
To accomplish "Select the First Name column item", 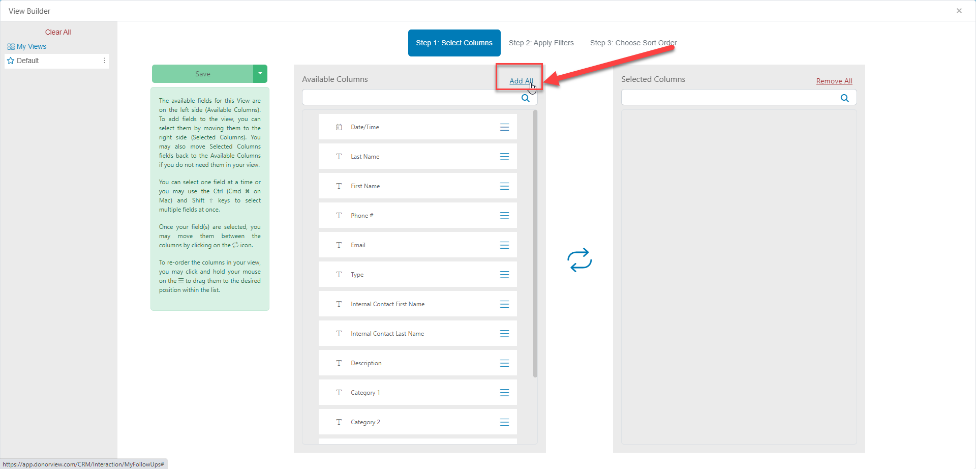I will click(x=418, y=186).
